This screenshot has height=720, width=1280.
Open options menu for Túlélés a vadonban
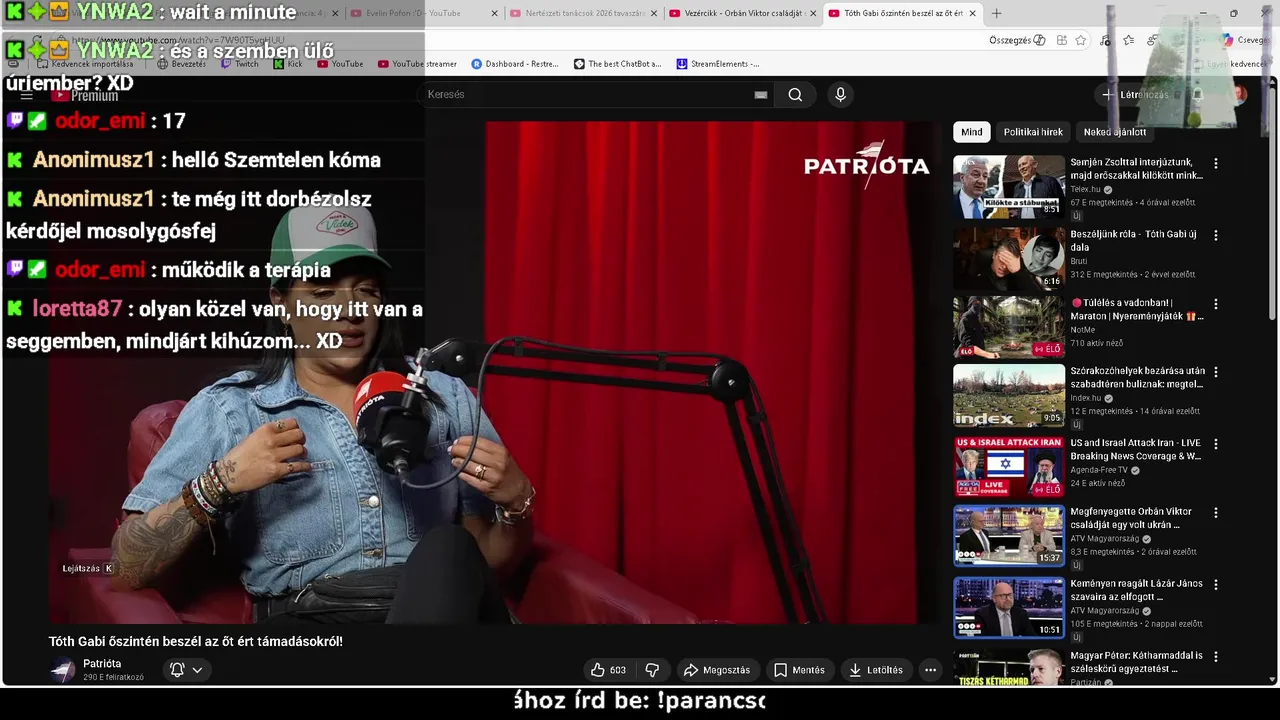point(1216,304)
